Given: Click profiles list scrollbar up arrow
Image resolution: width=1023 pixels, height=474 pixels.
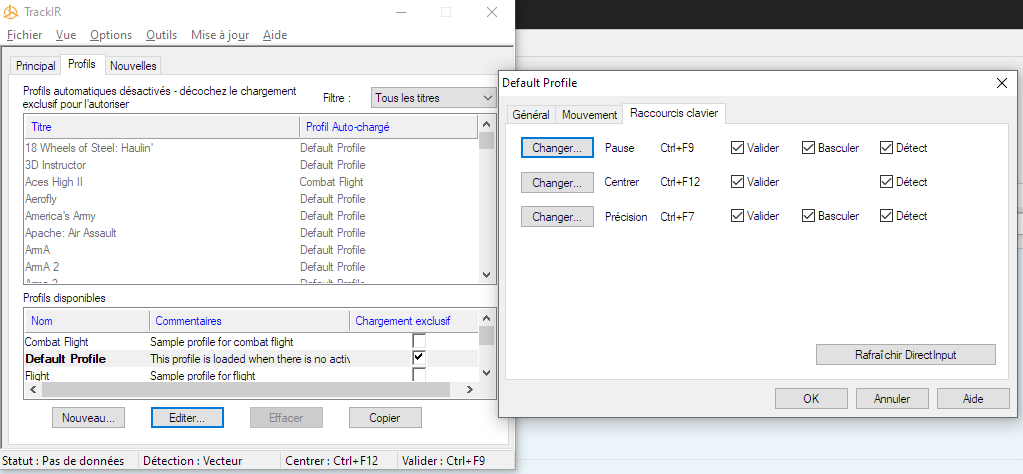Looking at the screenshot, I should click(x=486, y=318).
